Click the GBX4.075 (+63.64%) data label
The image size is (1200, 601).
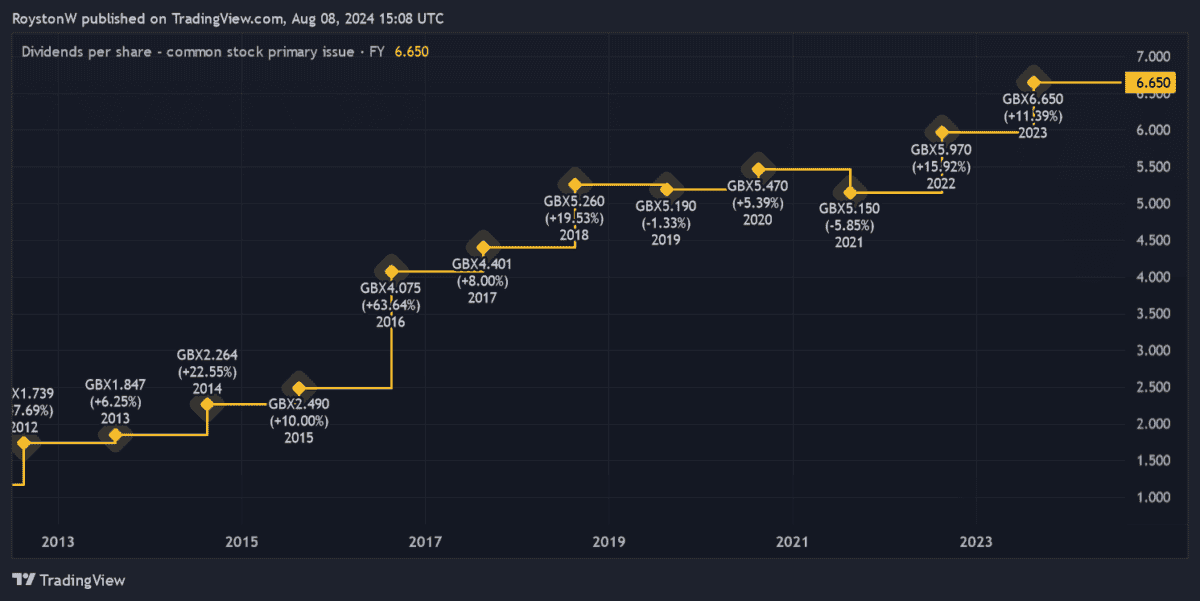[x=391, y=297]
